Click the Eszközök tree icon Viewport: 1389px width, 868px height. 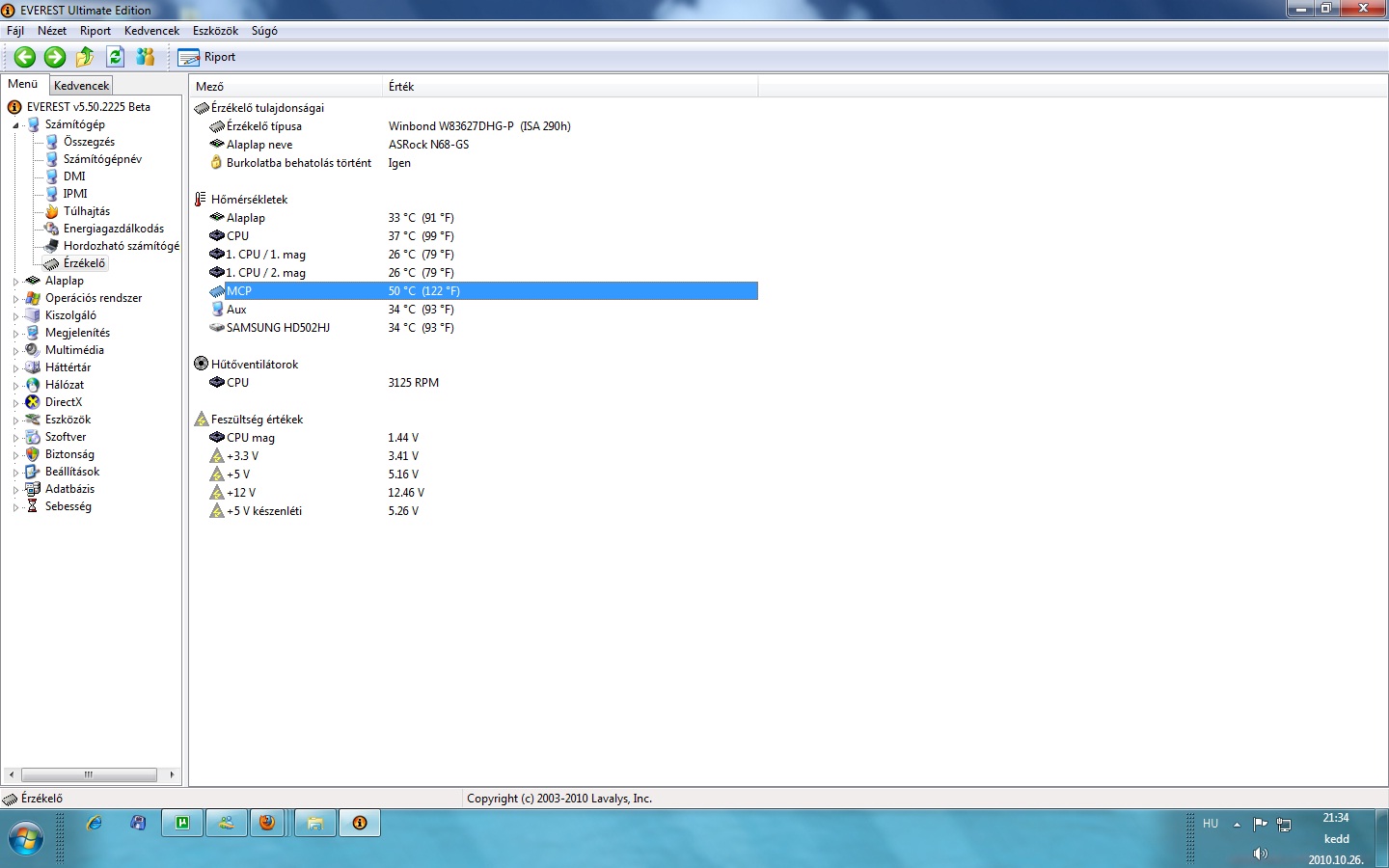(33, 420)
